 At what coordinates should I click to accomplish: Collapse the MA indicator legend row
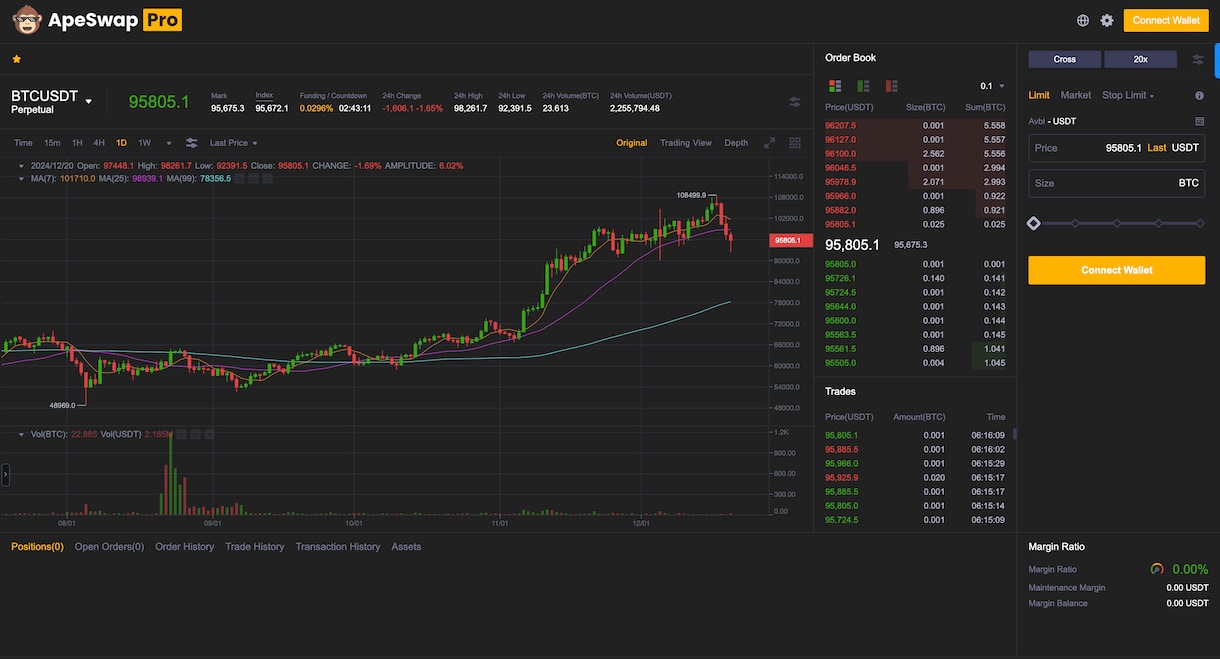click(22, 179)
